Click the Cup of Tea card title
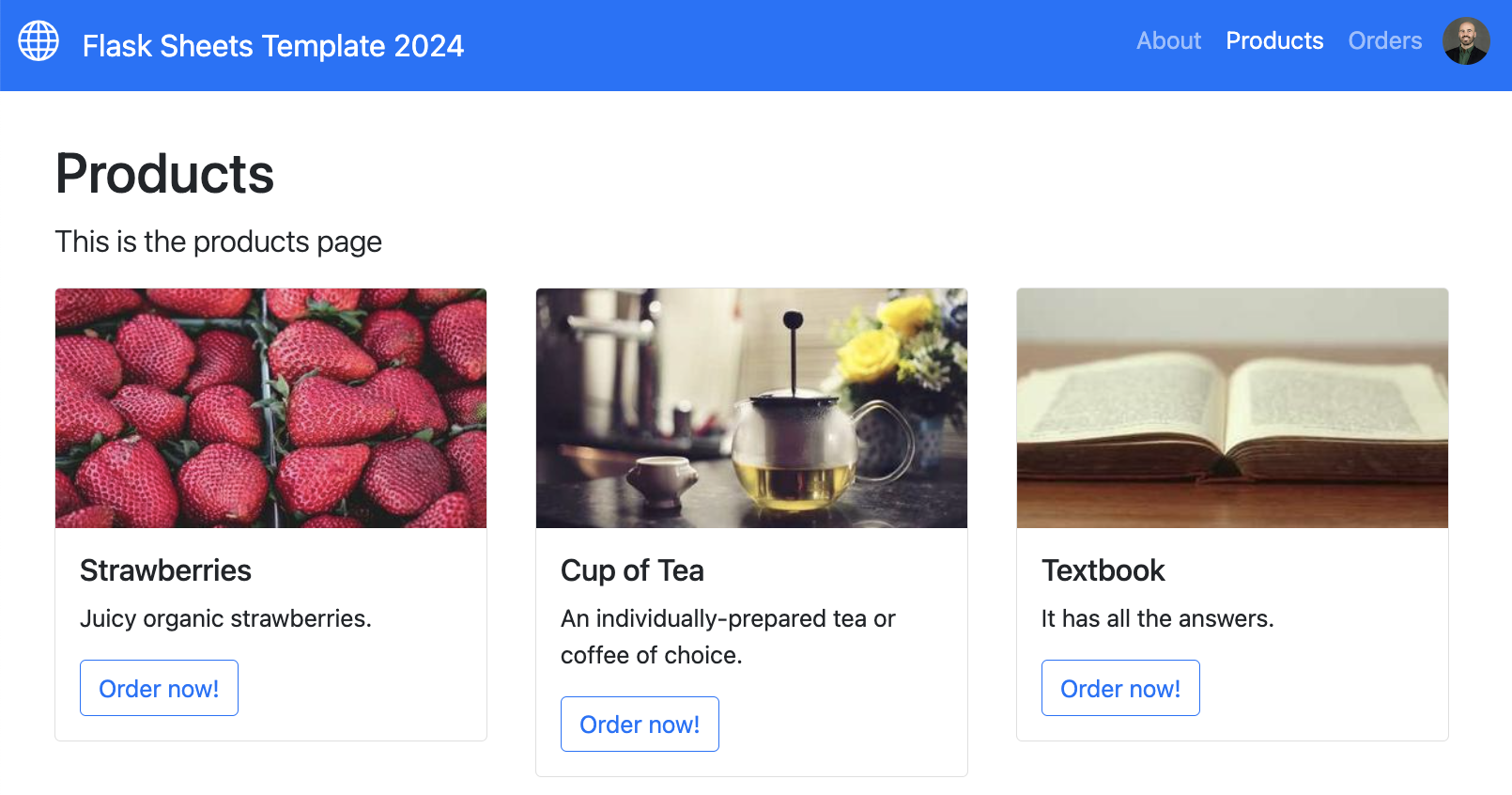Viewport: 1512px width, 795px height. (x=632, y=570)
